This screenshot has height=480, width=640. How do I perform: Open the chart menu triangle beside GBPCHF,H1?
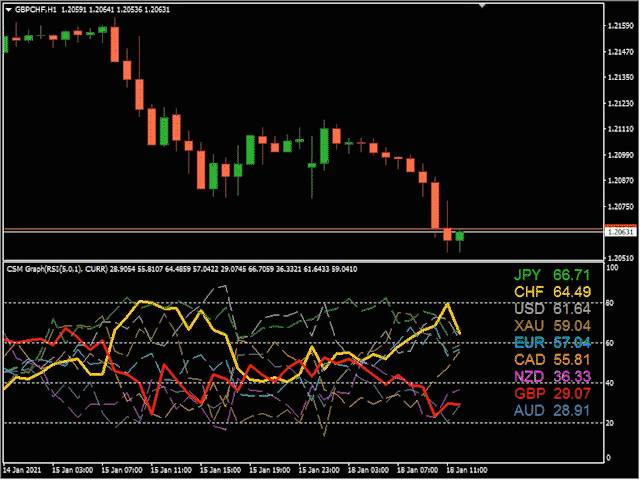[8, 9]
